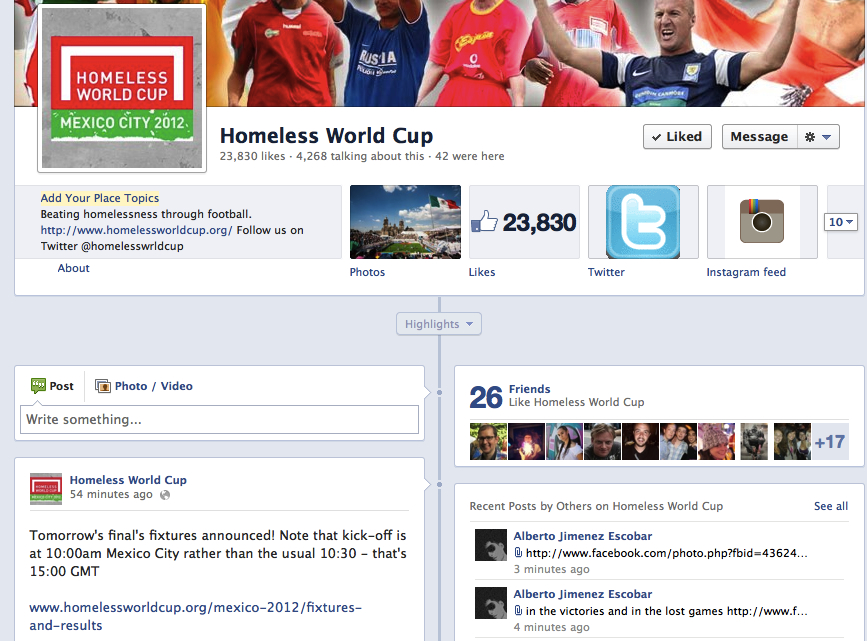Open the About section link
This screenshot has height=641, width=867.
click(x=74, y=268)
